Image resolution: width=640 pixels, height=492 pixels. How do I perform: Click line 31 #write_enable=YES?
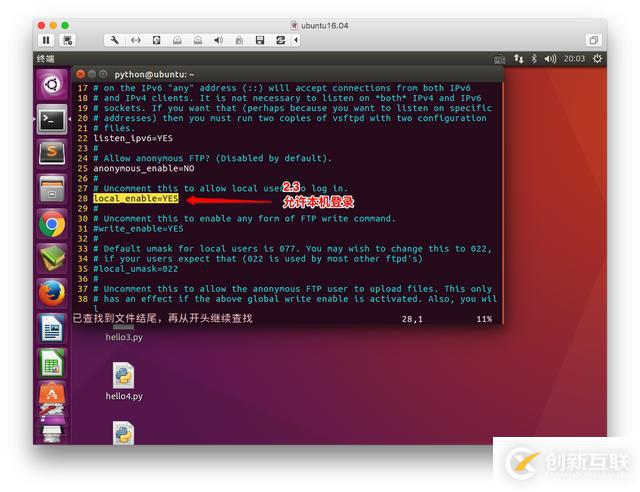(x=138, y=229)
